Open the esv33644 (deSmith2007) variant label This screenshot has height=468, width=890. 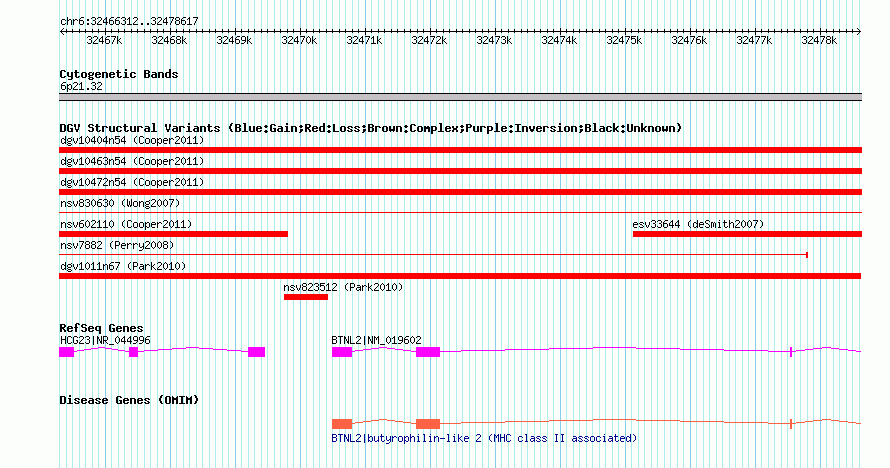(698, 224)
